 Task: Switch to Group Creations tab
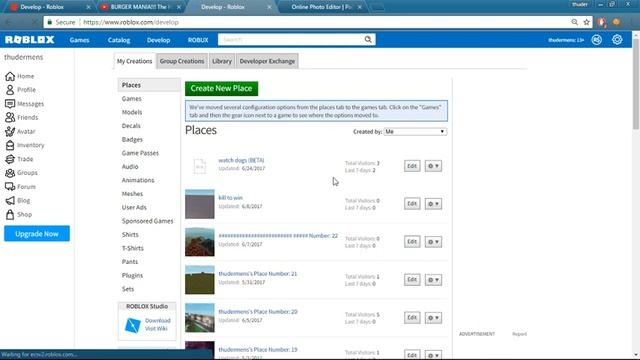(182, 61)
